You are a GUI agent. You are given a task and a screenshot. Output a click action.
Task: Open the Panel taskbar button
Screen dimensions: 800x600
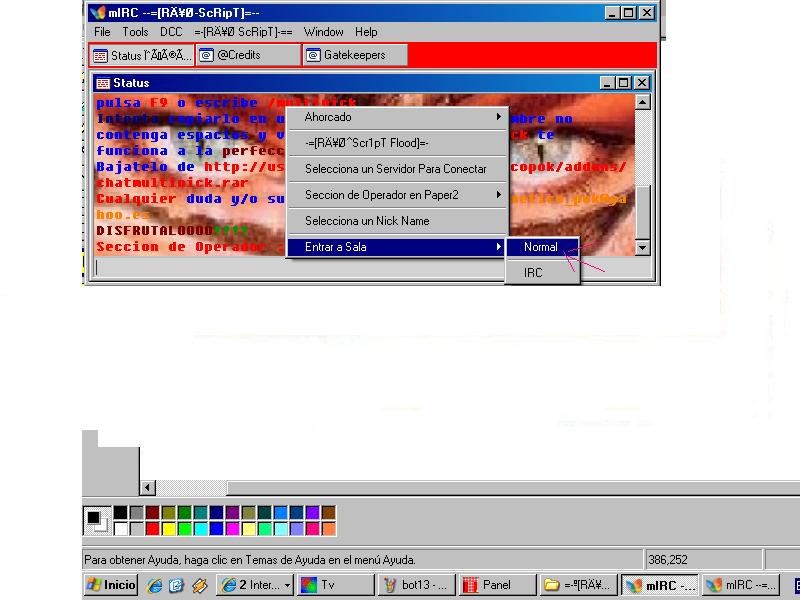[495, 585]
